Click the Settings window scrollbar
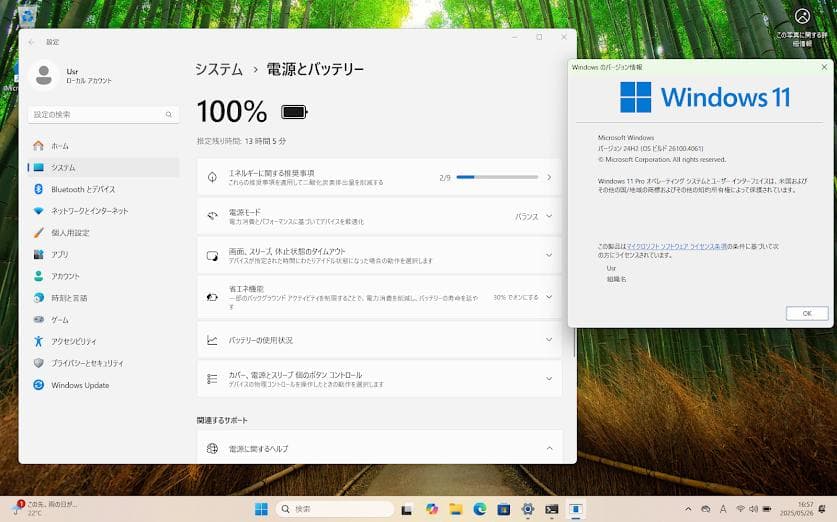Viewport: 837px width, 522px height. pos(574,342)
